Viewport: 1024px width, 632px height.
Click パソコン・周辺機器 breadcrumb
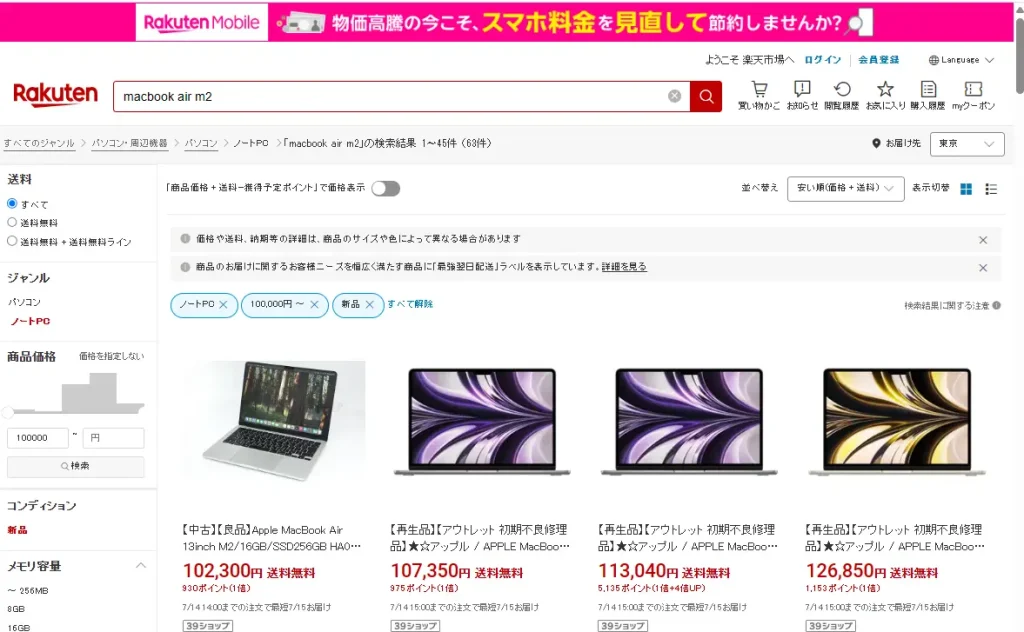129,144
